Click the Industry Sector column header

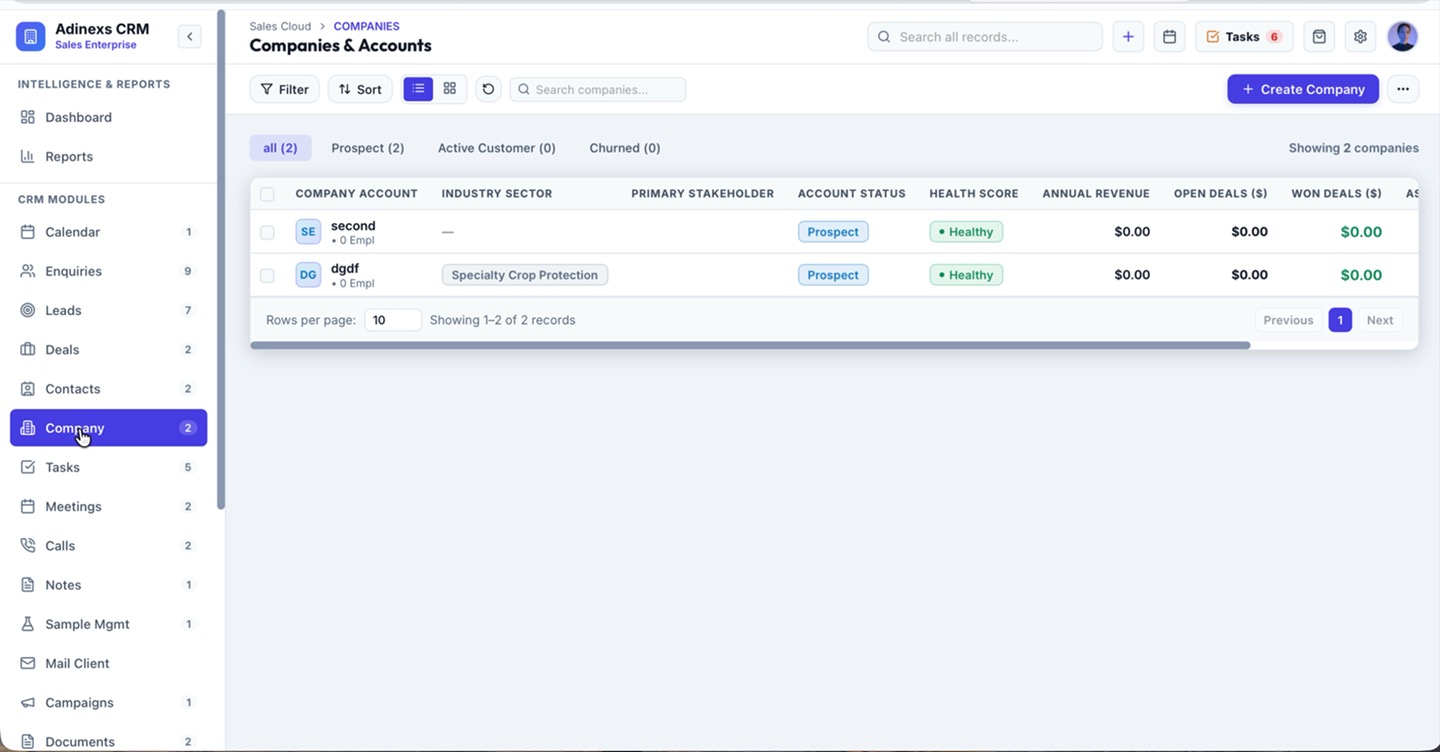coord(497,194)
